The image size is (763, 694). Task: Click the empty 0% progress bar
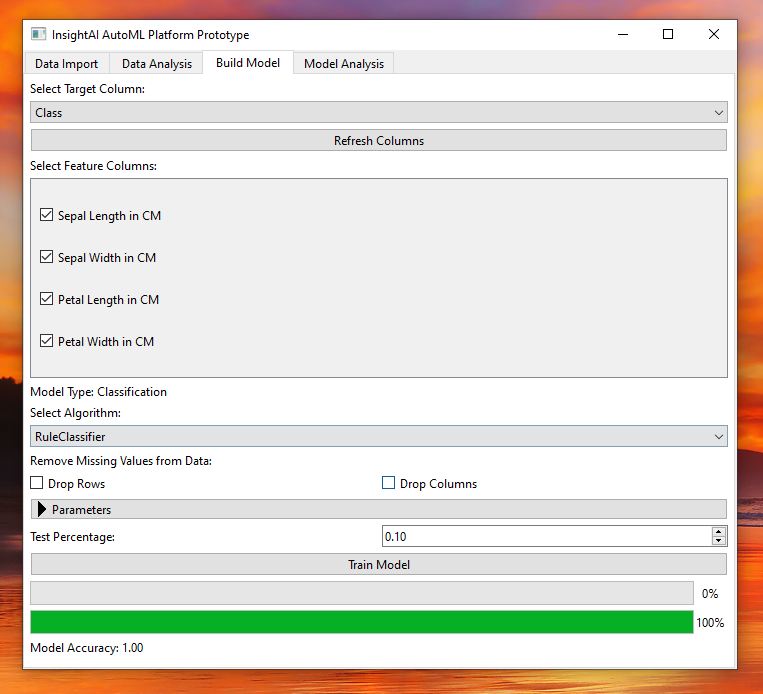pos(362,593)
